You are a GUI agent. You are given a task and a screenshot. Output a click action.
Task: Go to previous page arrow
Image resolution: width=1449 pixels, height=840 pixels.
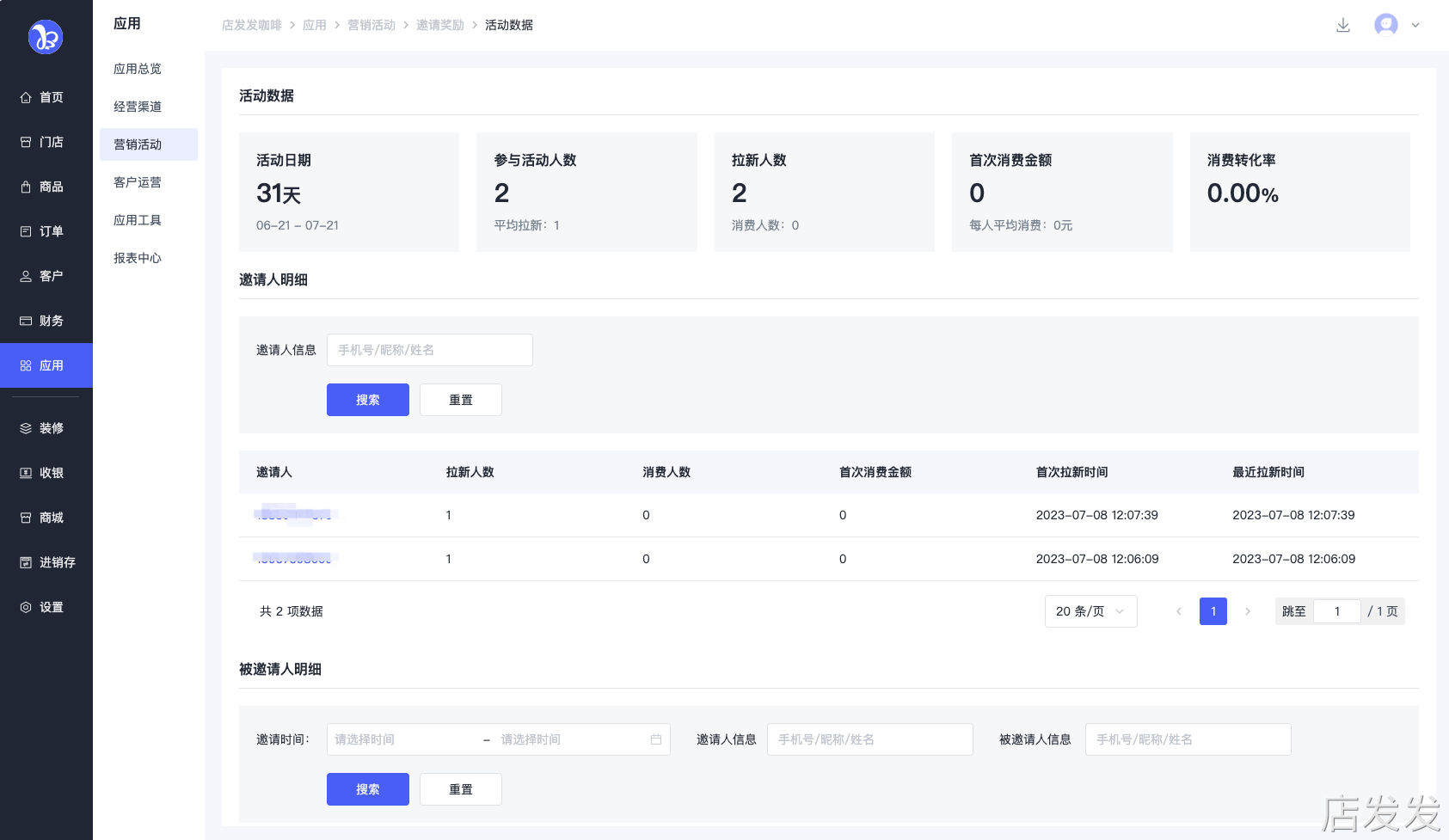(x=1179, y=611)
